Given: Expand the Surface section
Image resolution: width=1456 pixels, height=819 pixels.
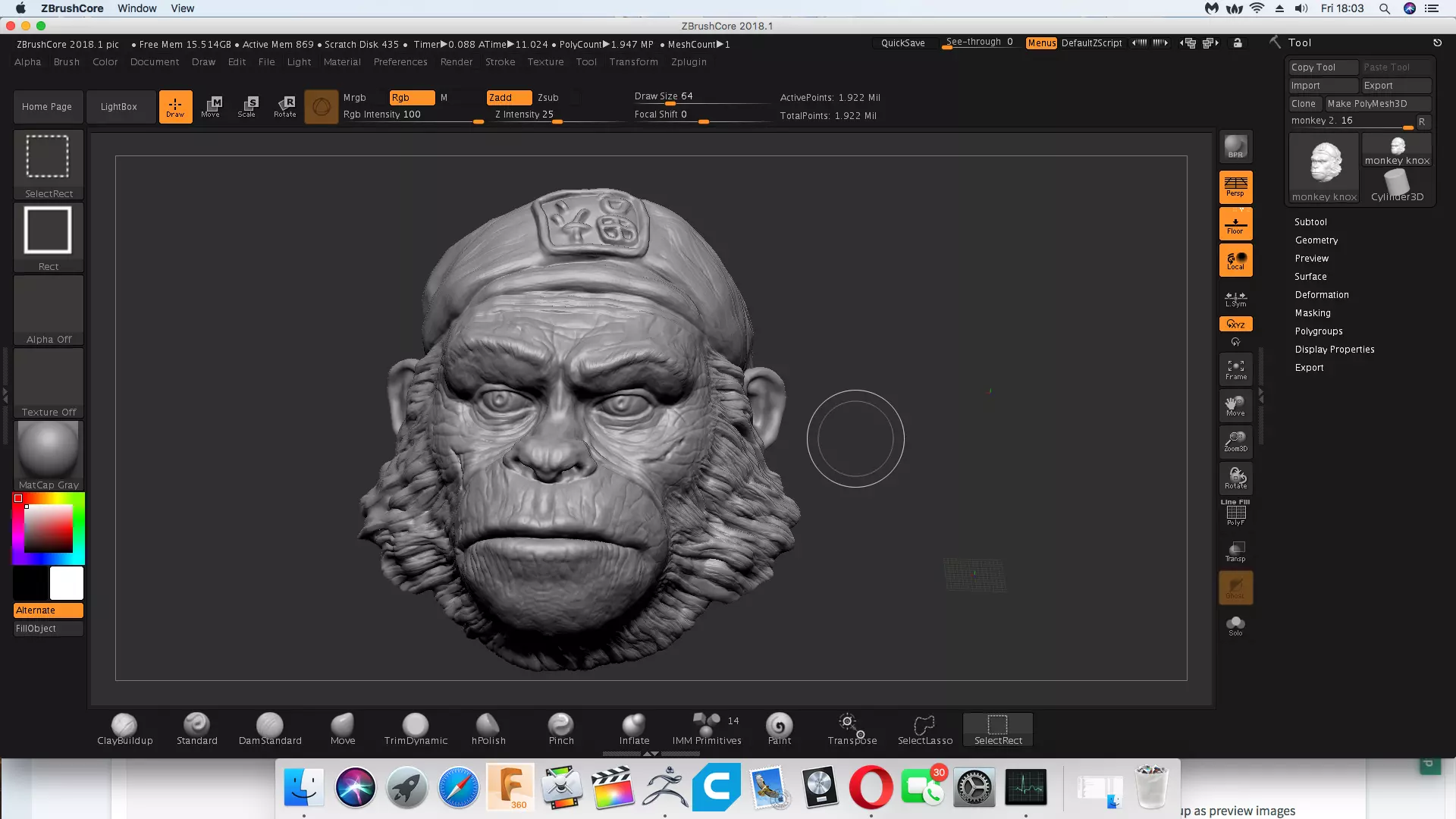Looking at the screenshot, I should (x=1310, y=277).
